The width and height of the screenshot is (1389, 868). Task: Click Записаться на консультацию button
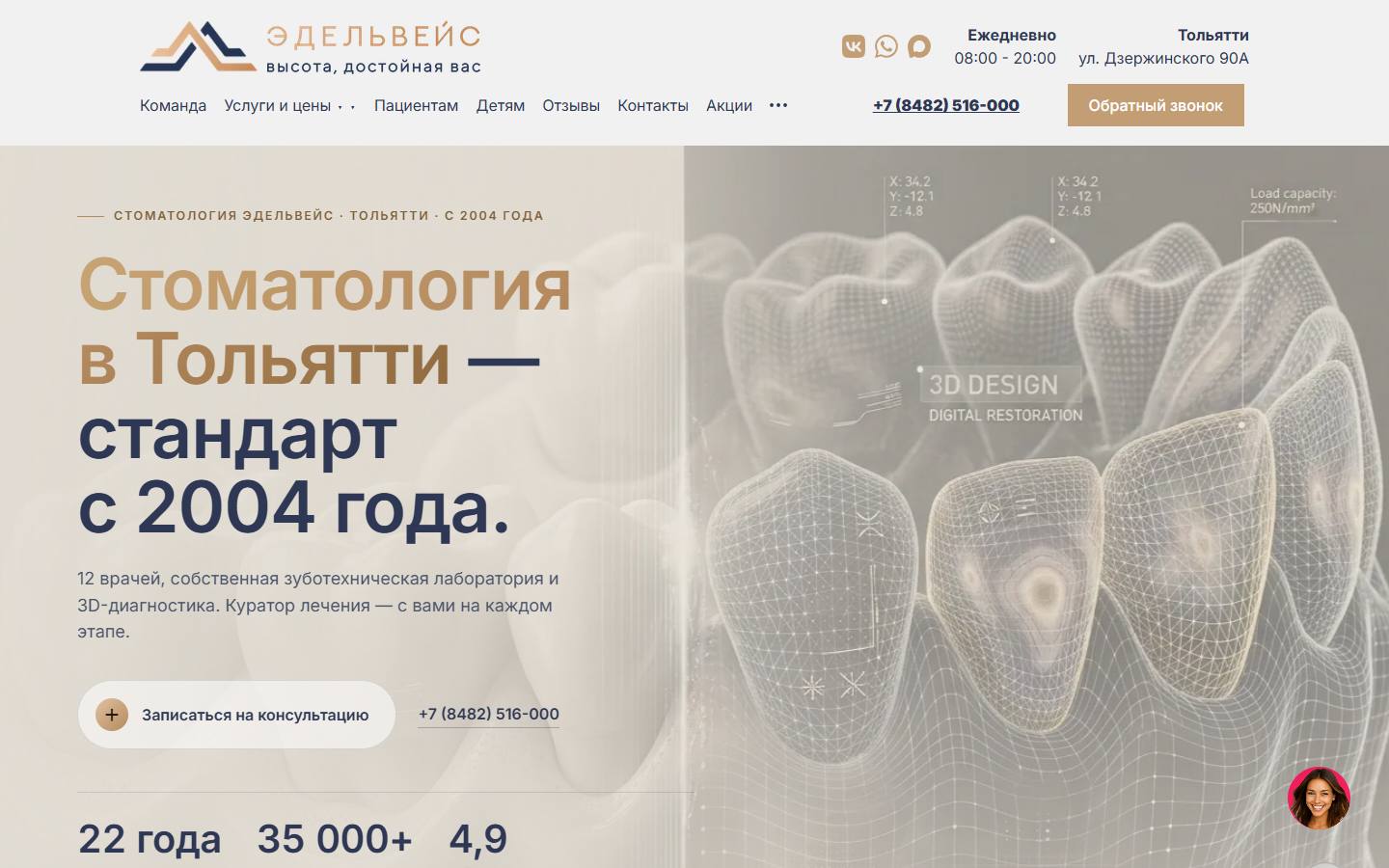coord(236,715)
